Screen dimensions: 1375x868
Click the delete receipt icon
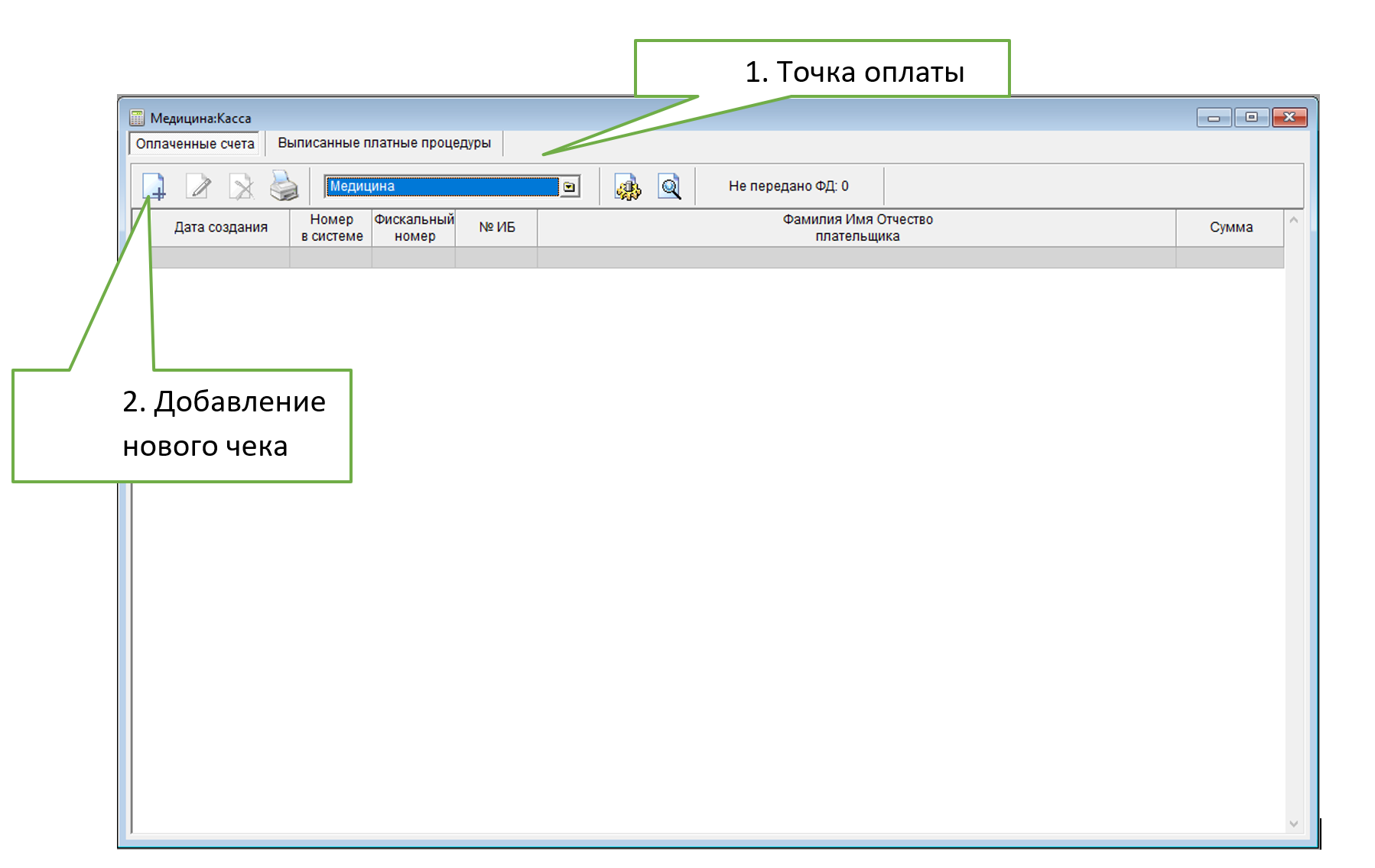coord(242,186)
